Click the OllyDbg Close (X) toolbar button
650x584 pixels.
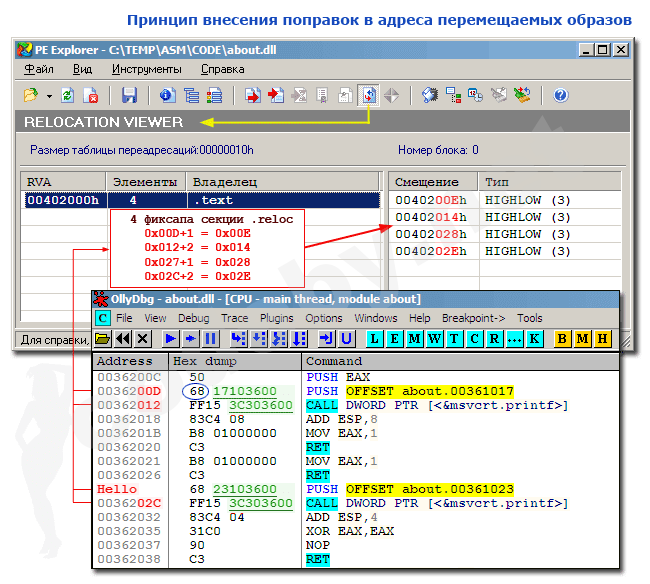pyautogui.click(x=143, y=339)
